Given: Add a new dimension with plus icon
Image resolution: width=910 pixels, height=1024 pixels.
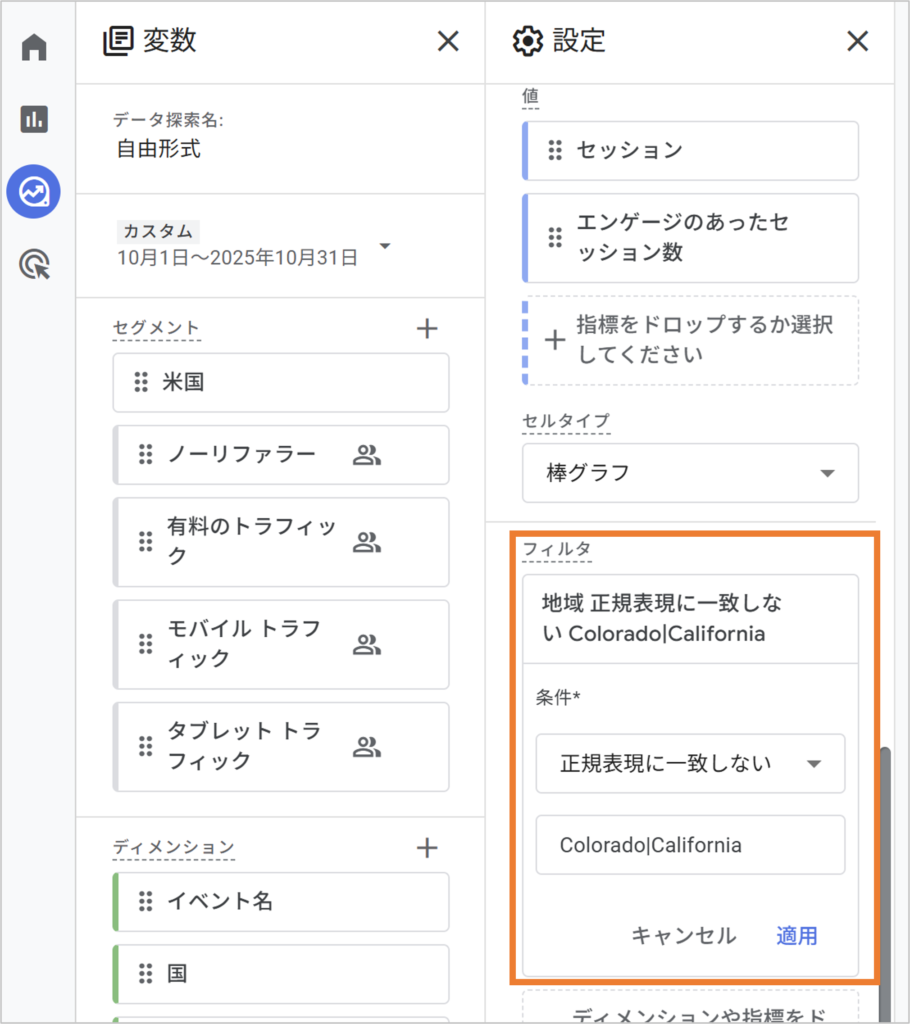Looking at the screenshot, I should (x=427, y=848).
